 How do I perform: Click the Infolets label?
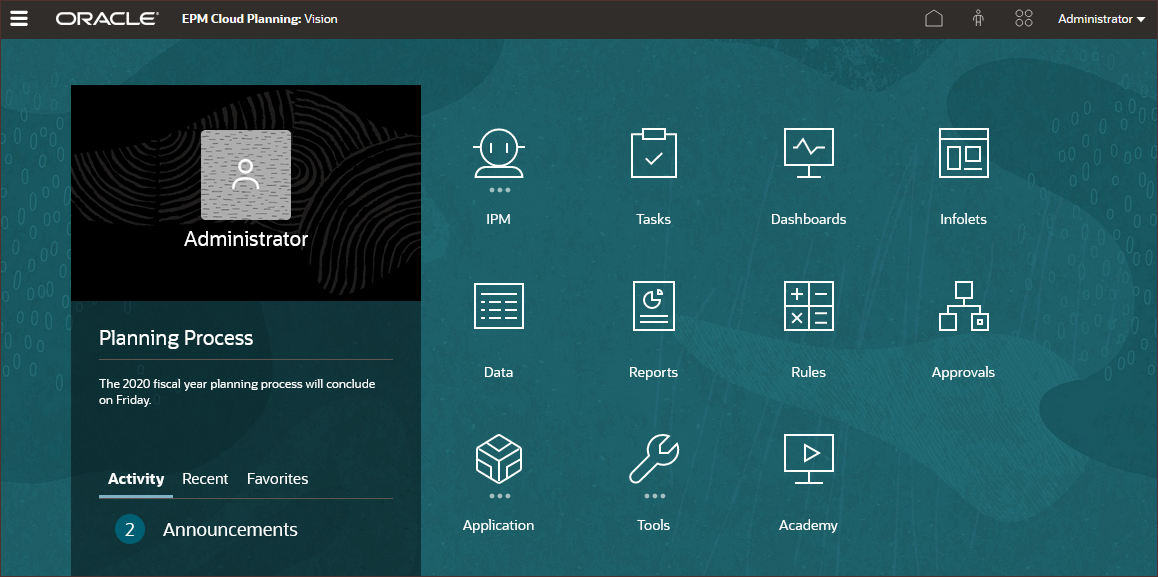coord(964,219)
